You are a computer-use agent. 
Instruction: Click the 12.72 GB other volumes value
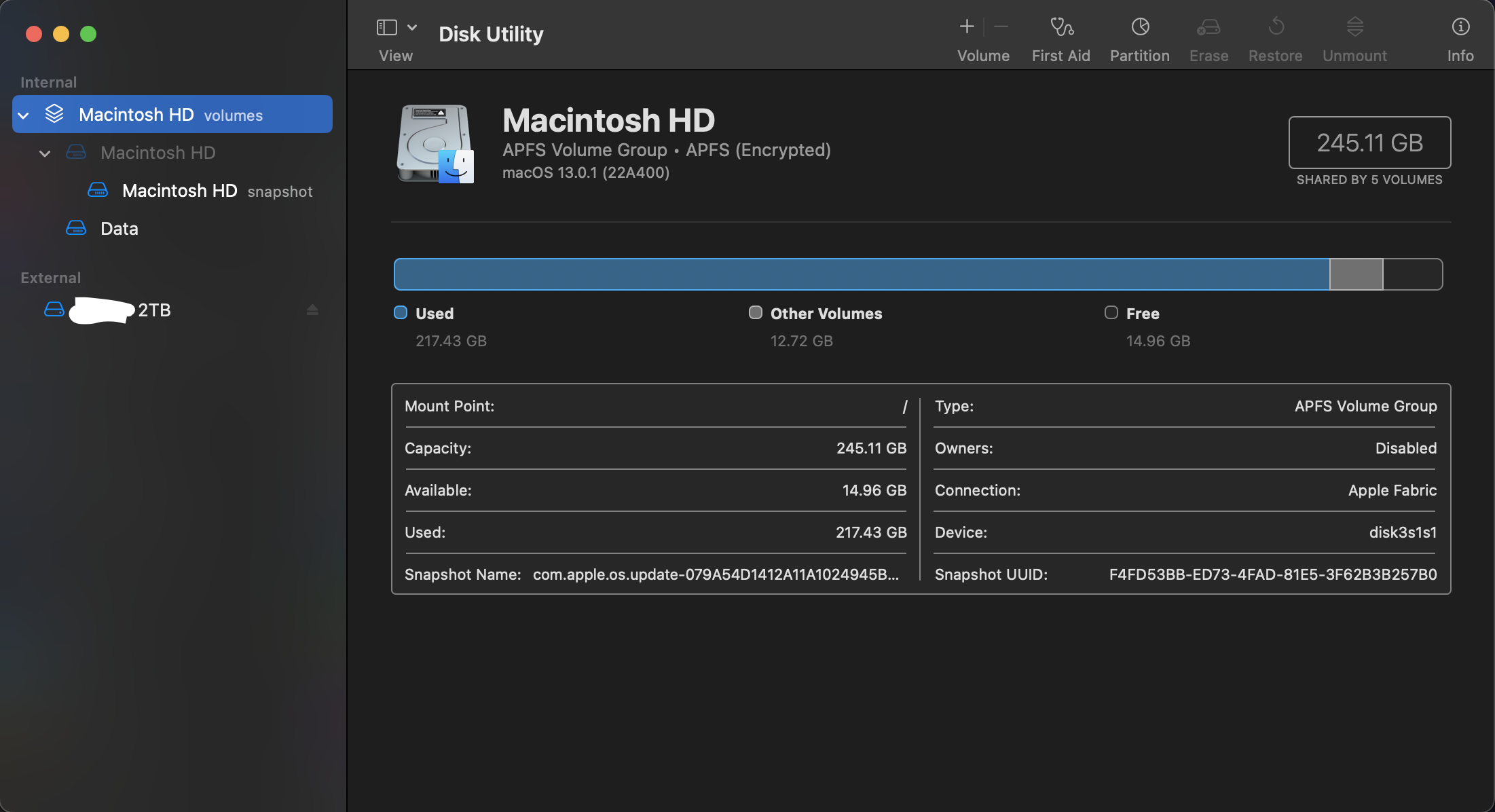[x=801, y=341]
